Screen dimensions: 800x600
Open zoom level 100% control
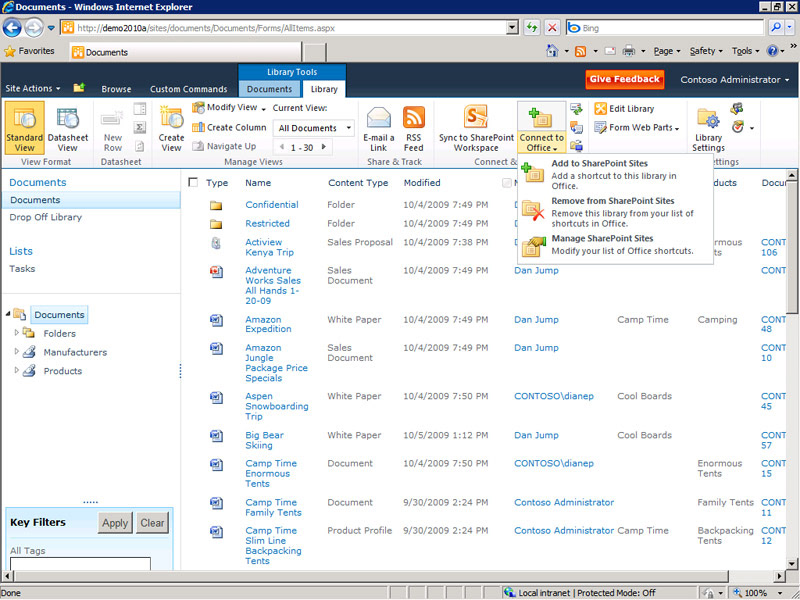[x=756, y=593]
